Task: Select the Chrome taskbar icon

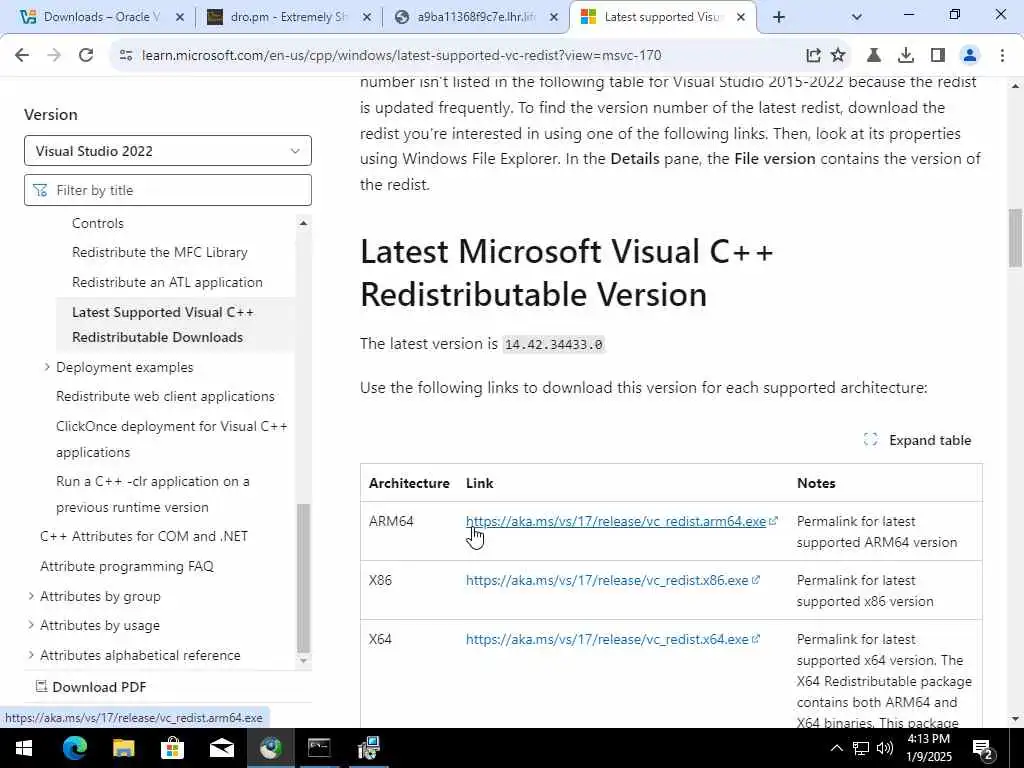Action: [270, 748]
